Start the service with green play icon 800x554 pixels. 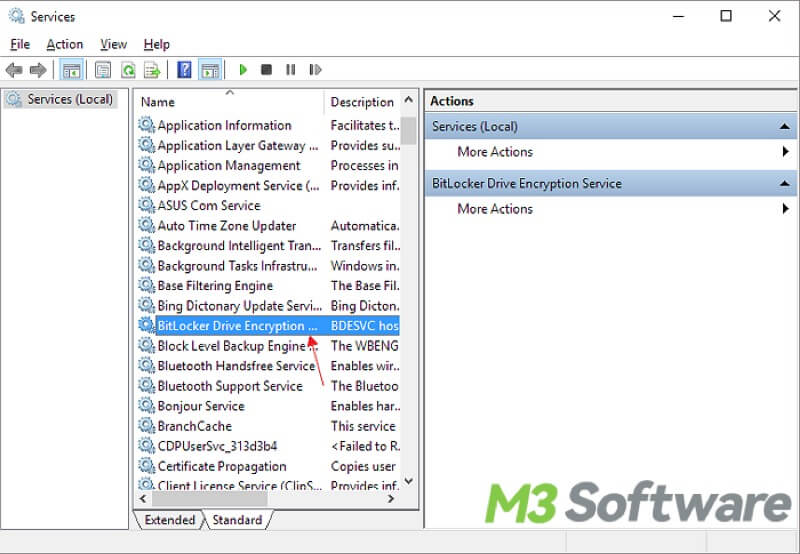click(243, 69)
